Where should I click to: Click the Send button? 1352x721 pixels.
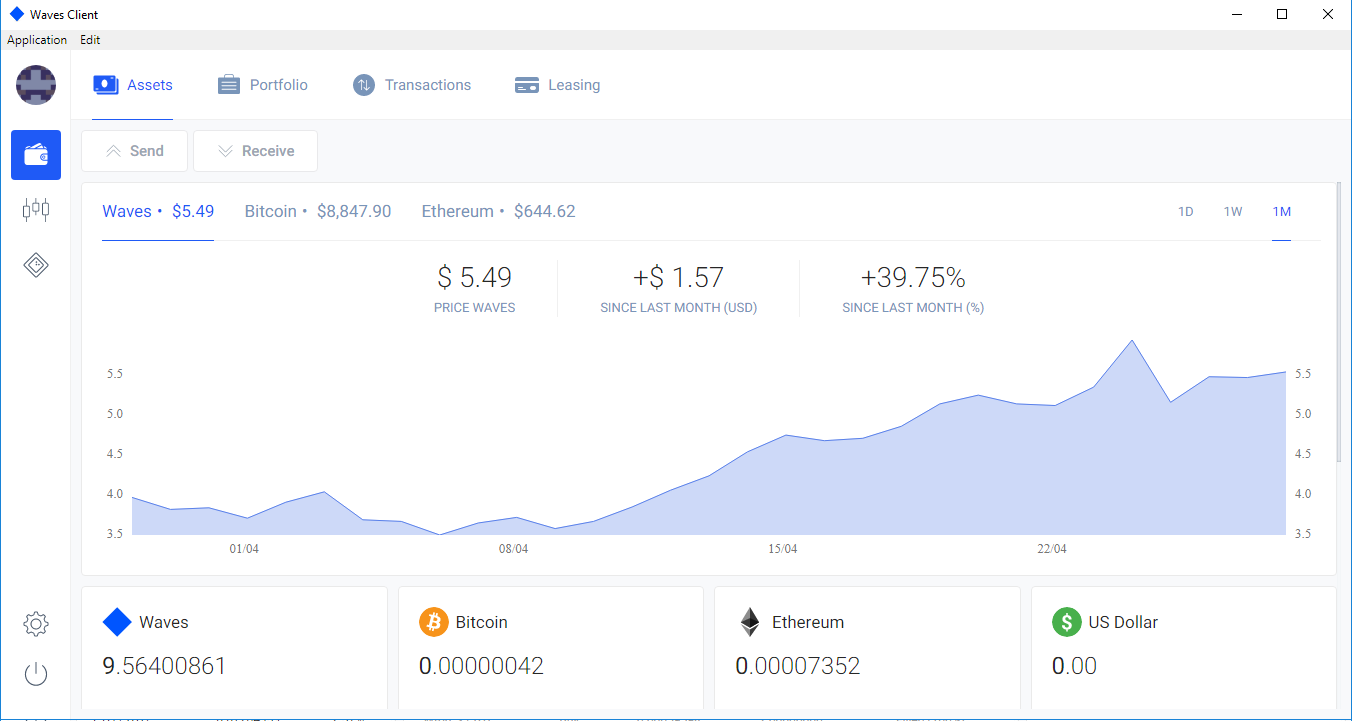134,151
